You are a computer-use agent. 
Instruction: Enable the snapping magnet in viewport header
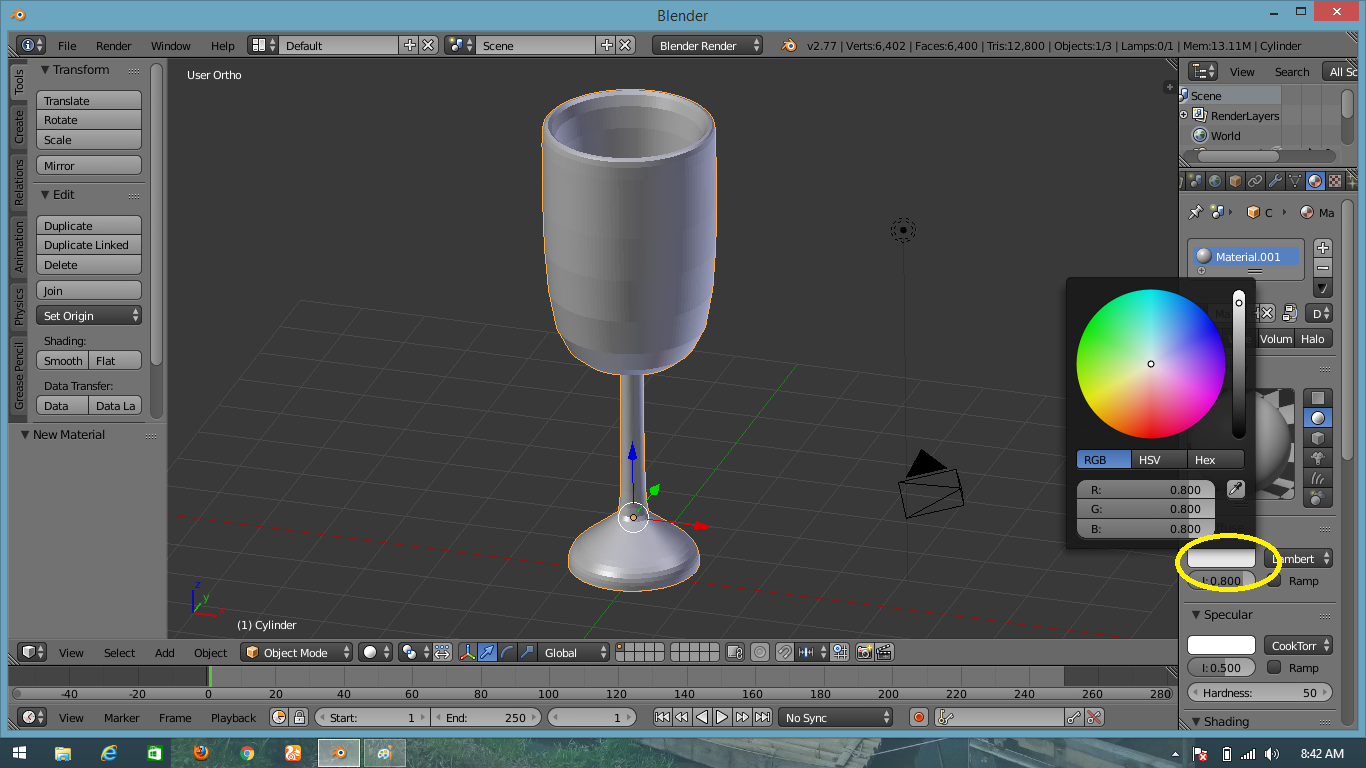[x=784, y=652]
